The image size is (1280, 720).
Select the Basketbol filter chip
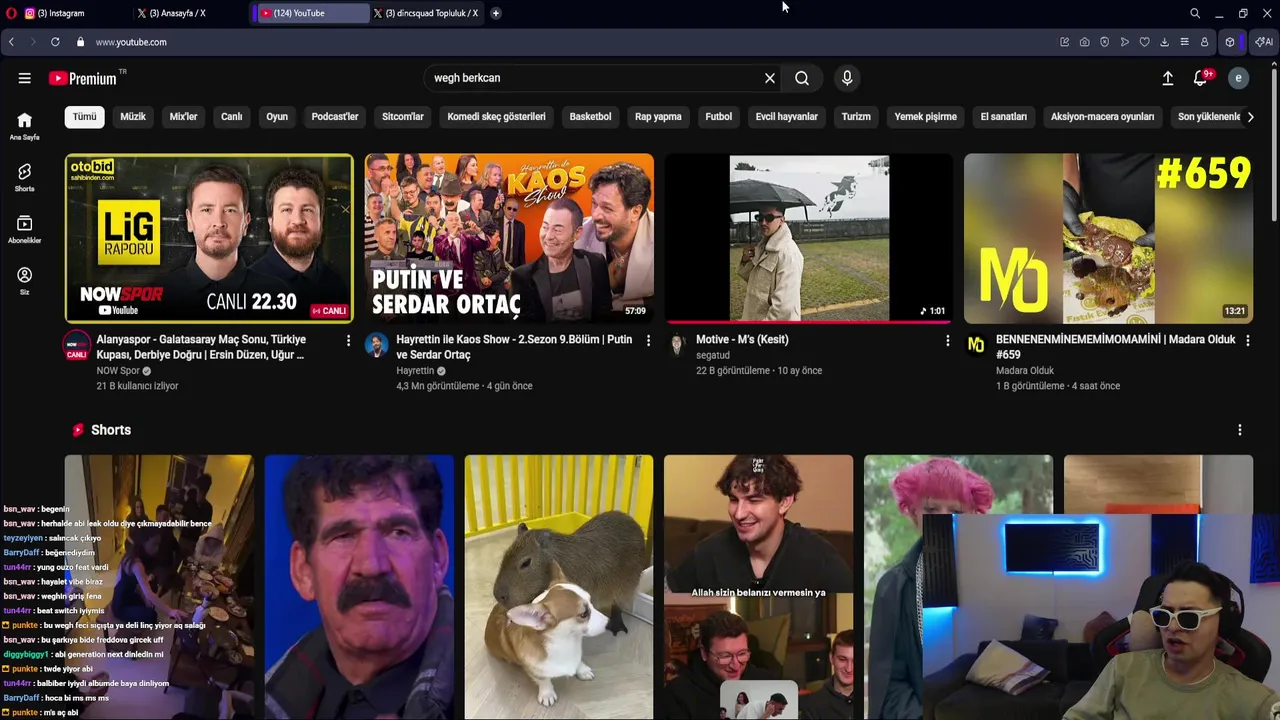point(590,117)
